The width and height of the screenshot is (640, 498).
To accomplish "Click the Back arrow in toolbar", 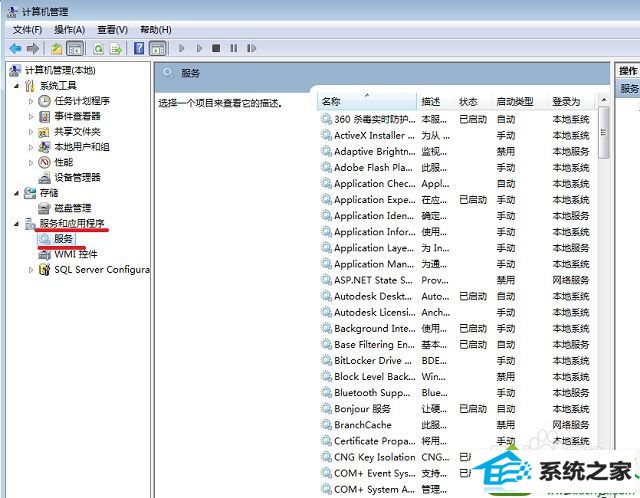I will click(16, 49).
